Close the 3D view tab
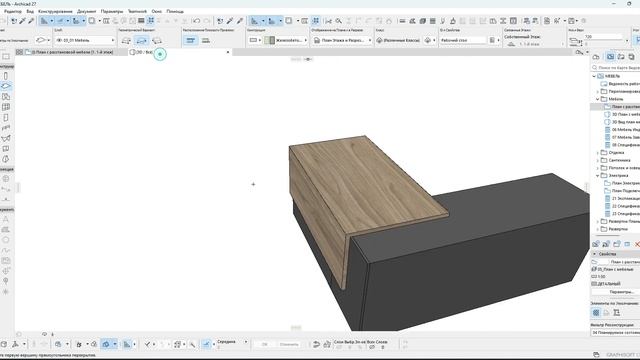Viewport: 640px width, 360px height. click(228, 52)
